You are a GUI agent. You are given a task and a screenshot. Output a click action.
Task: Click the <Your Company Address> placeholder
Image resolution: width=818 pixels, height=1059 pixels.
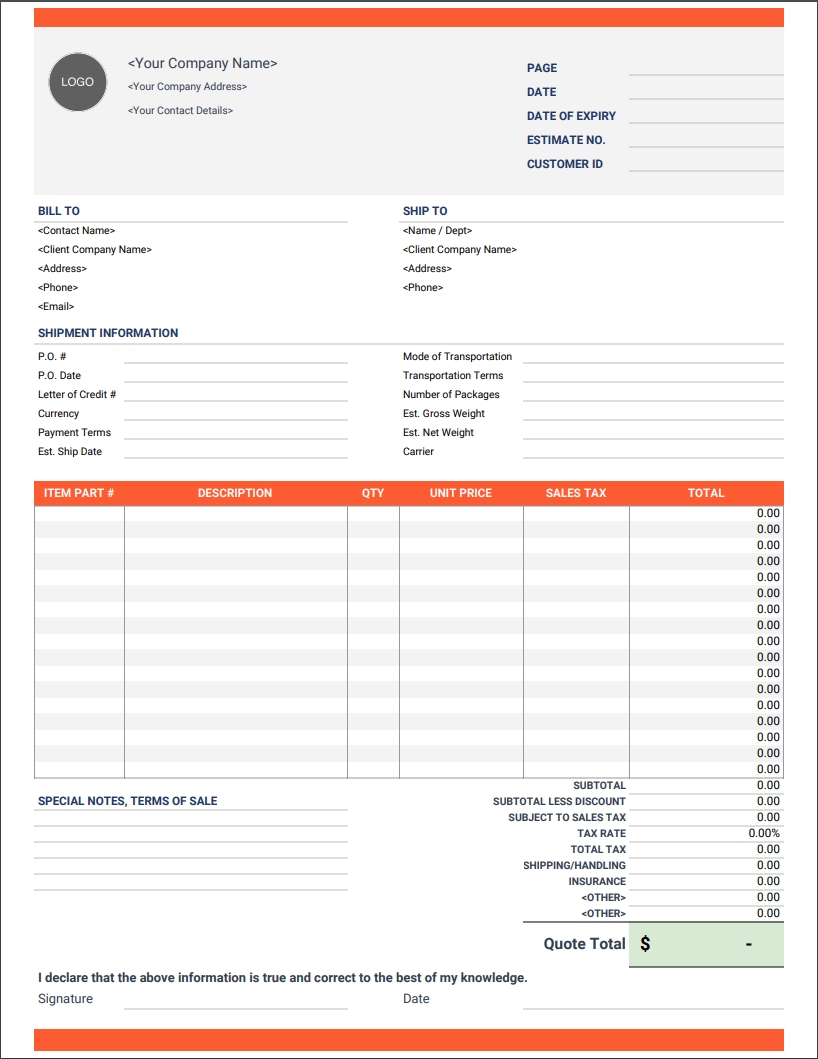pyautogui.click(x=189, y=86)
